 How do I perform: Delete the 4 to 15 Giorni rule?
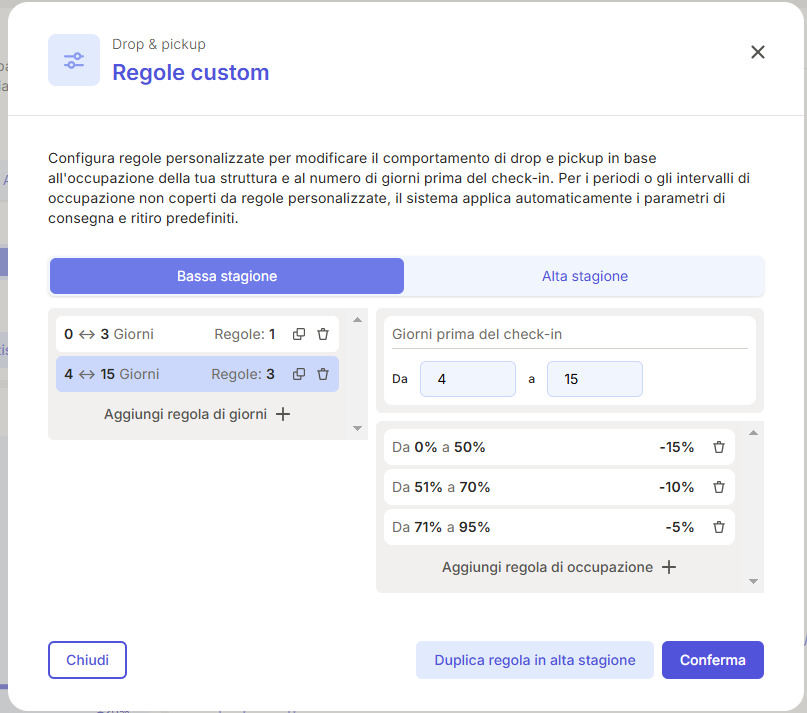323,374
